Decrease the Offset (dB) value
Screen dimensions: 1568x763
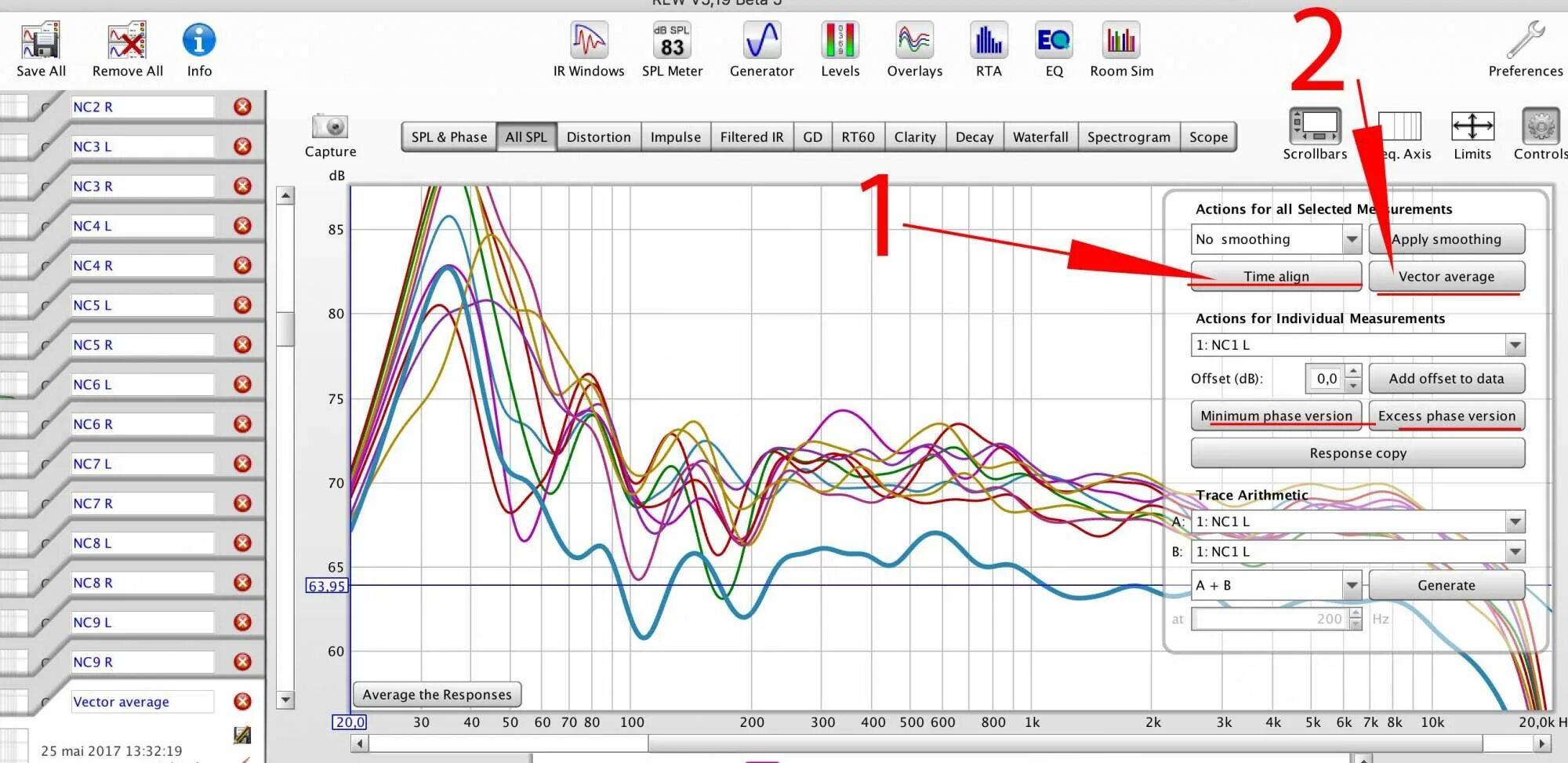pos(1353,385)
